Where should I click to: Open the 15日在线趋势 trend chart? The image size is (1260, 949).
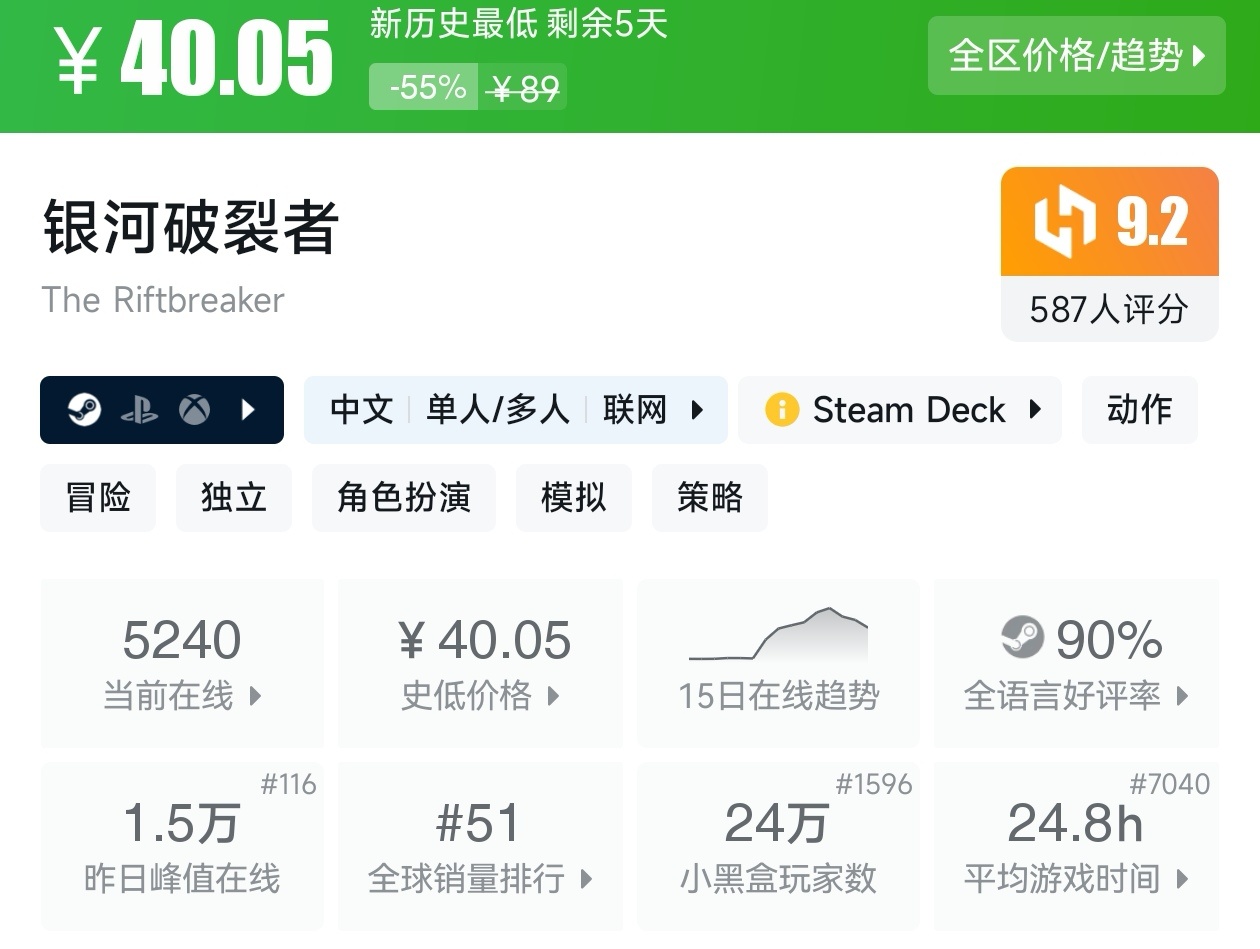point(778,662)
